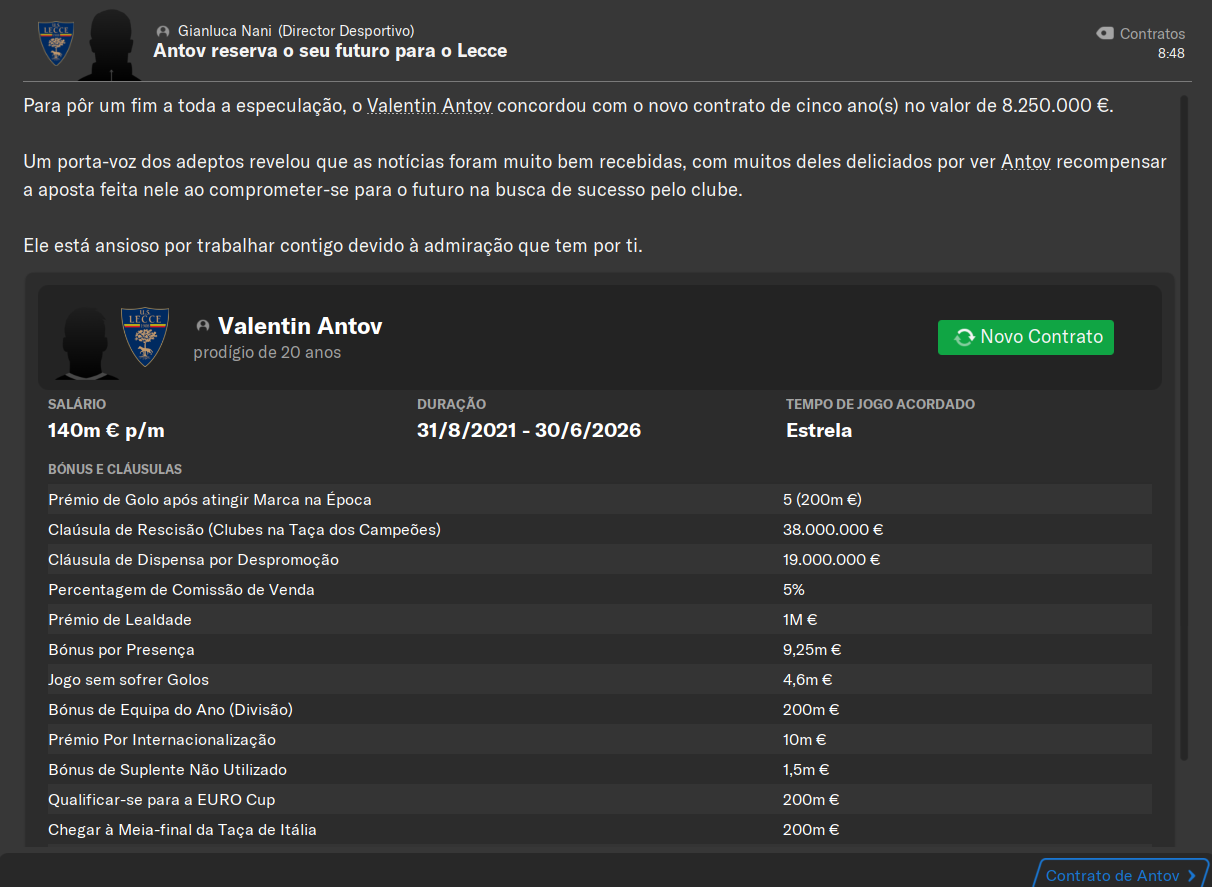Select Chegar à Meia-final da Taça row
This screenshot has width=1212, height=887.
600,829
